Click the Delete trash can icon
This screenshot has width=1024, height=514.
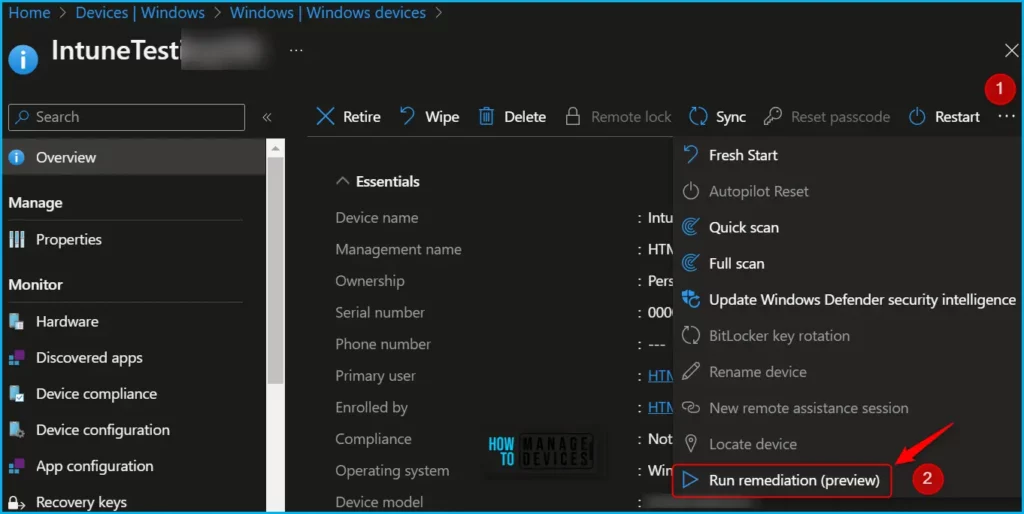tap(487, 116)
